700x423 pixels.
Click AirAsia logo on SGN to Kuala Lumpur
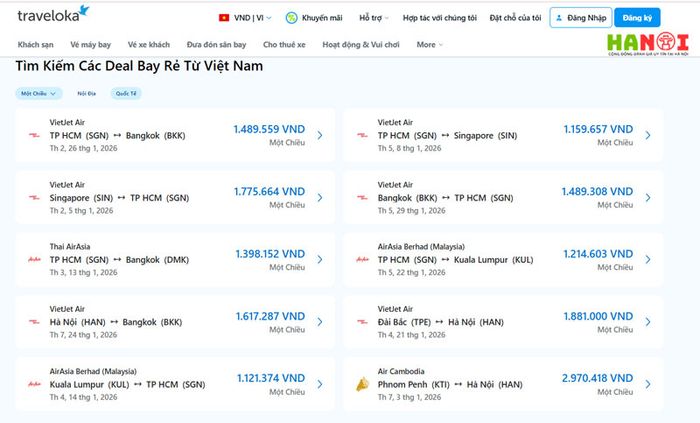(x=362, y=259)
